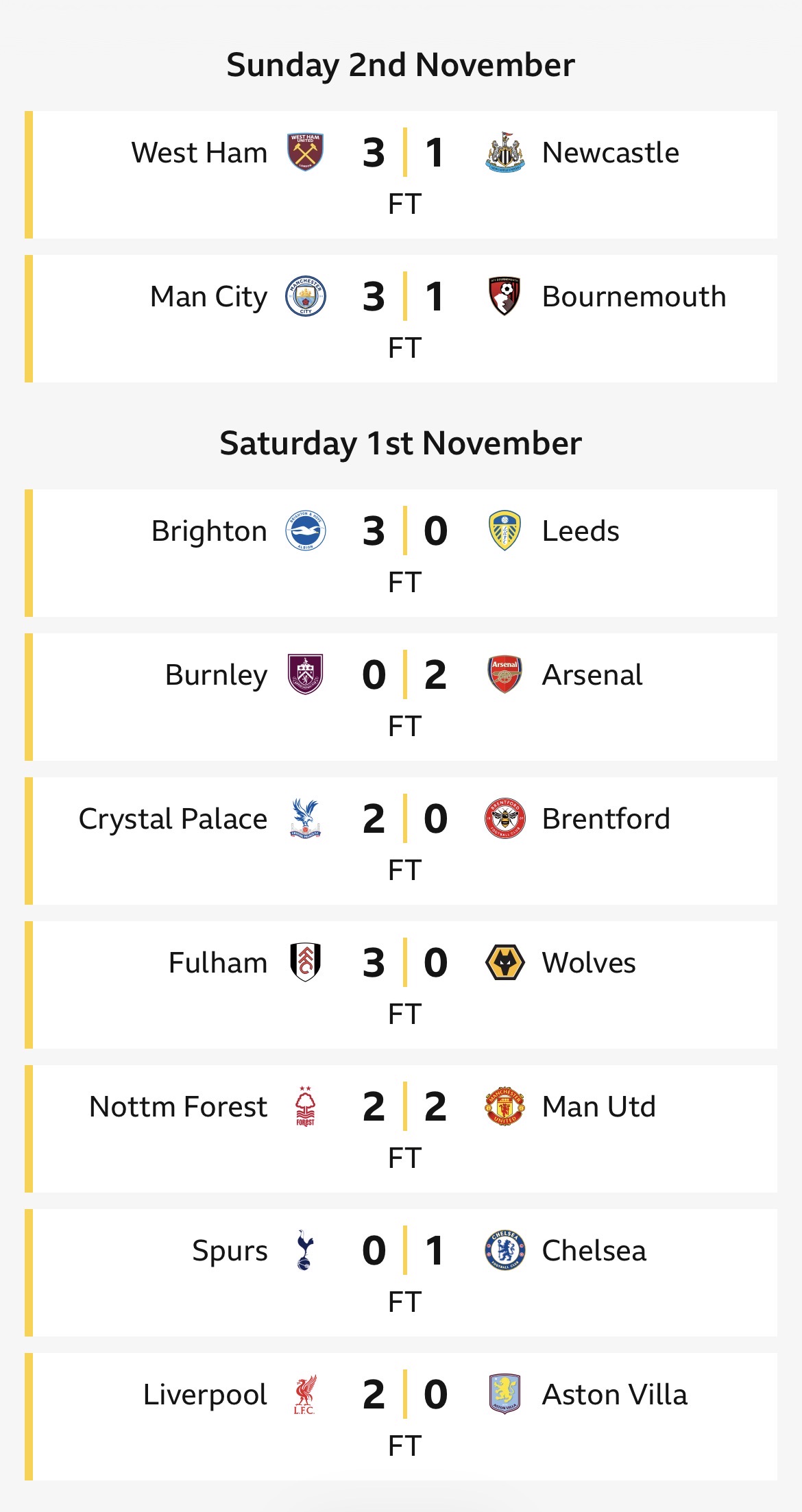Tap the Brighton club badge
Screen dimensions: 802x1512
pos(305,531)
